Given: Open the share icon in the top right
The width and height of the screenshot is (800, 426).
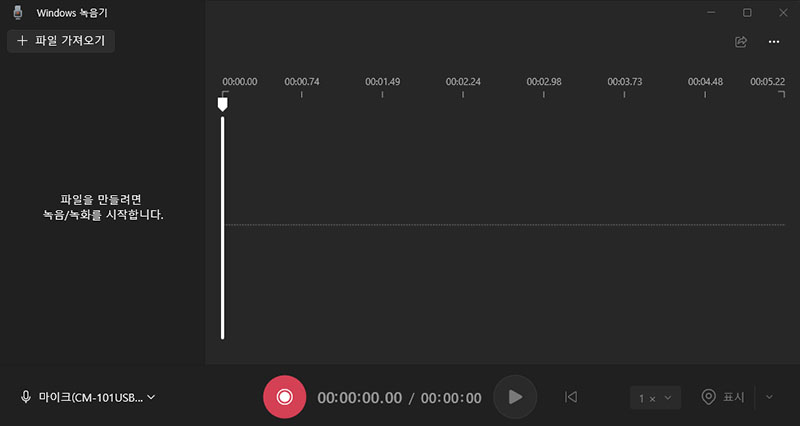Looking at the screenshot, I should point(741,42).
